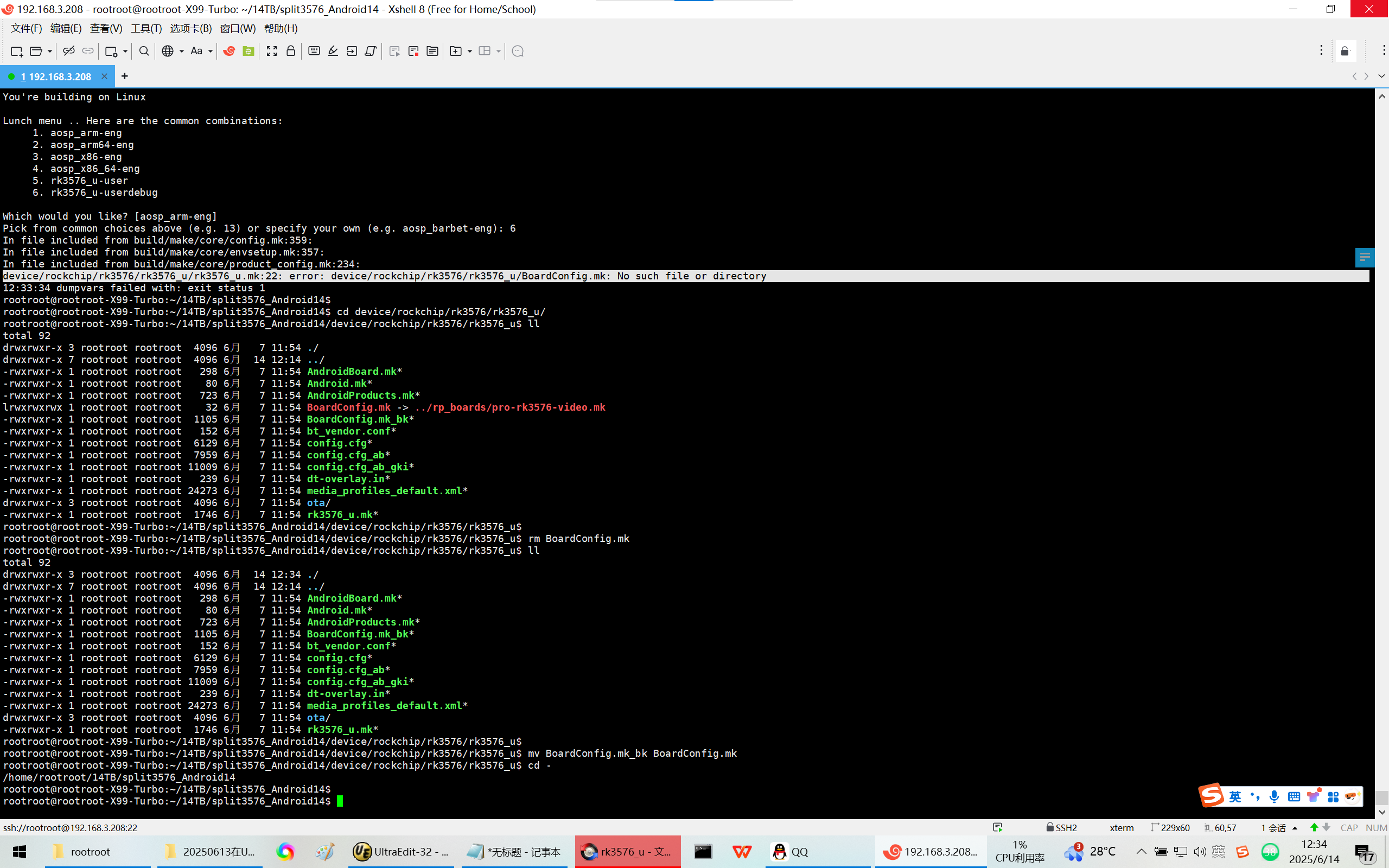1389x868 pixels.
Task: Toggle the padlock at toolbar right
Action: (x=1345, y=51)
